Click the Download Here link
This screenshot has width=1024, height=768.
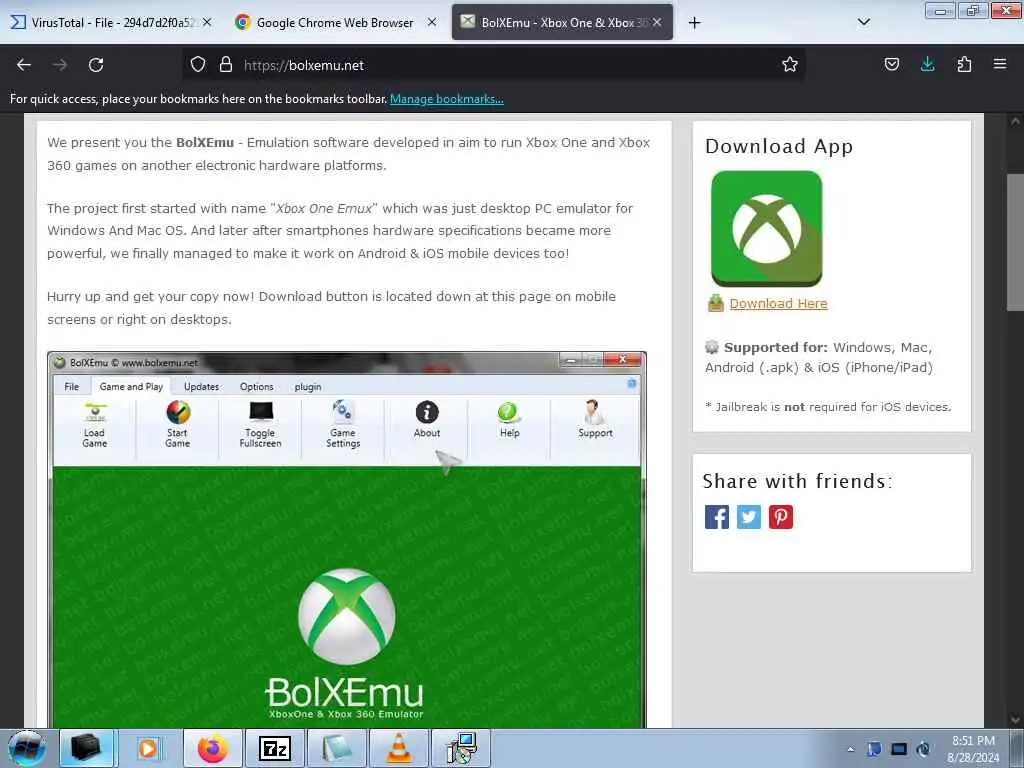click(778, 304)
